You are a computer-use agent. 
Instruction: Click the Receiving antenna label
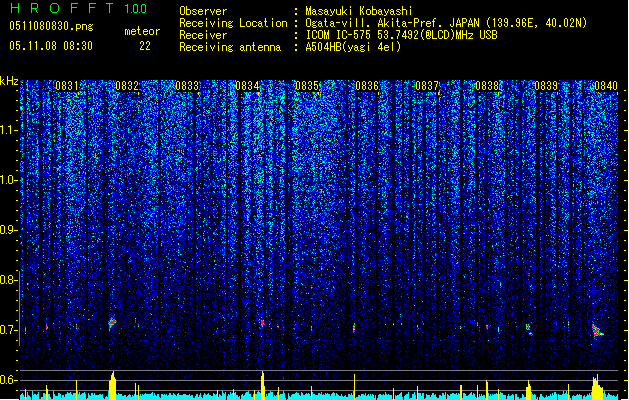(x=230, y=47)
